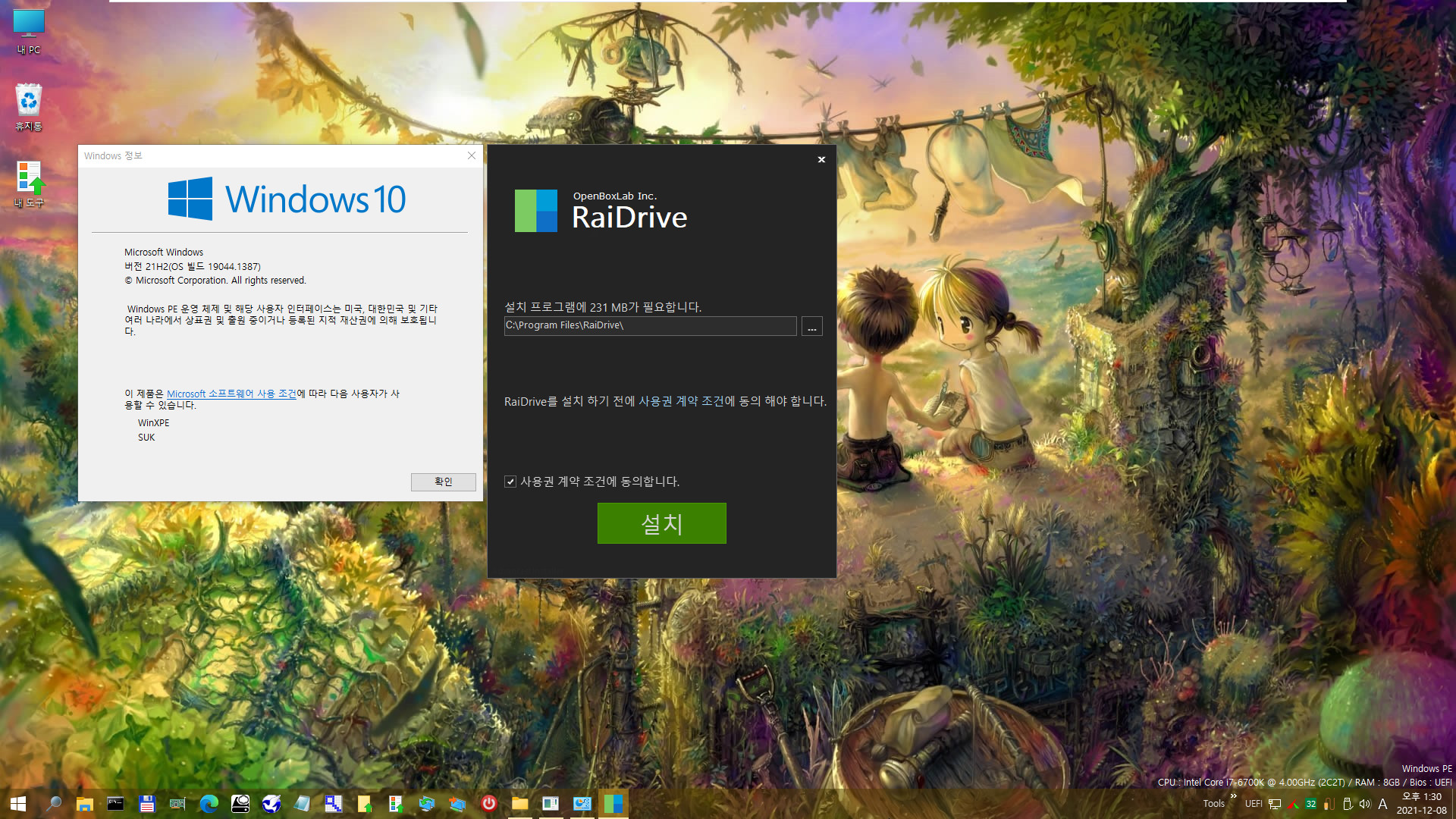Click the UEFI label in system tray
The image size is (1456, 819).
point(1254,804)
